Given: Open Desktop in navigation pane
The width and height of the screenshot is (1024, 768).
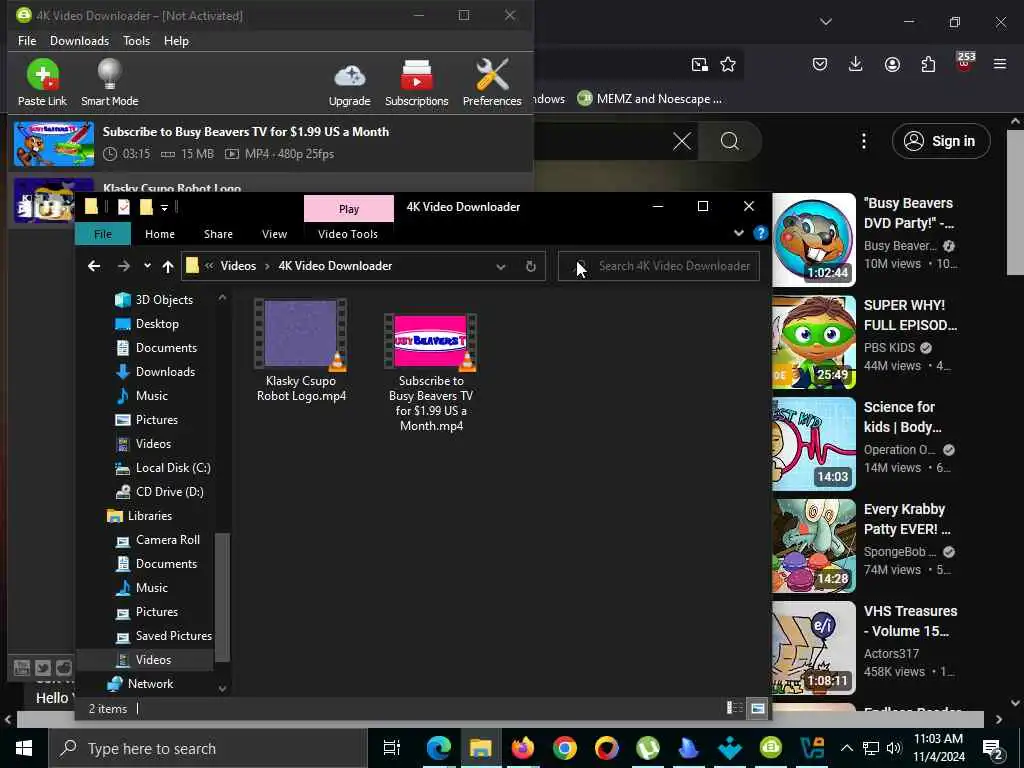Looking at the screenshot, I should [157, 324].
